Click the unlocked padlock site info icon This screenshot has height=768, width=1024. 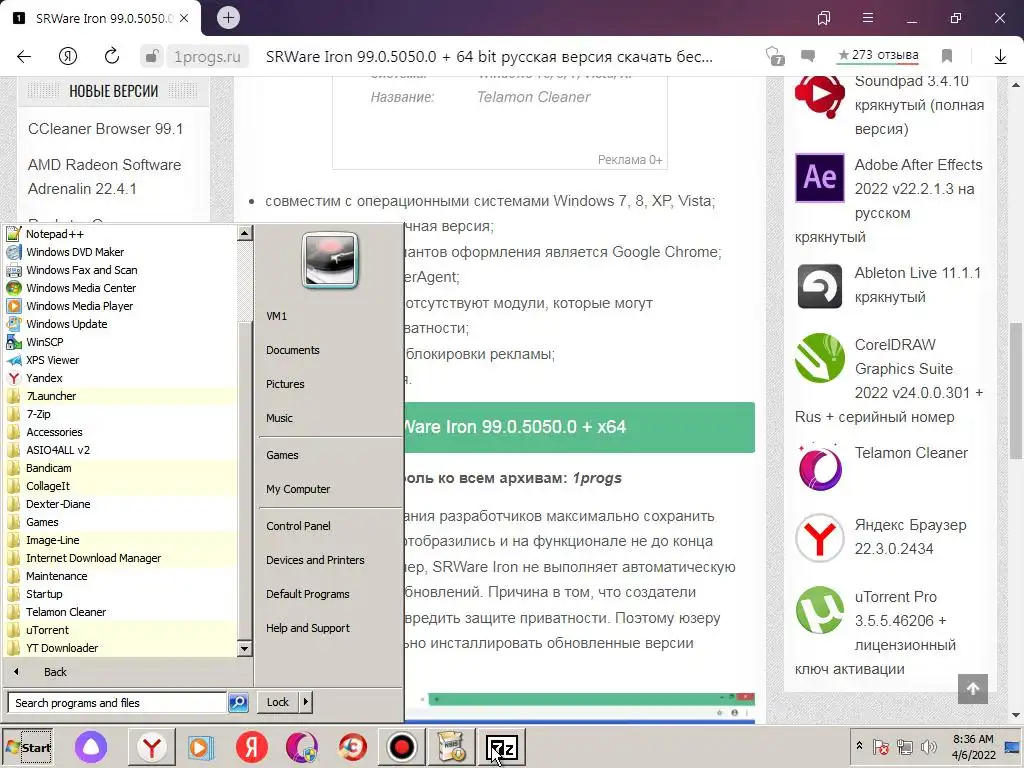(152, 56)
